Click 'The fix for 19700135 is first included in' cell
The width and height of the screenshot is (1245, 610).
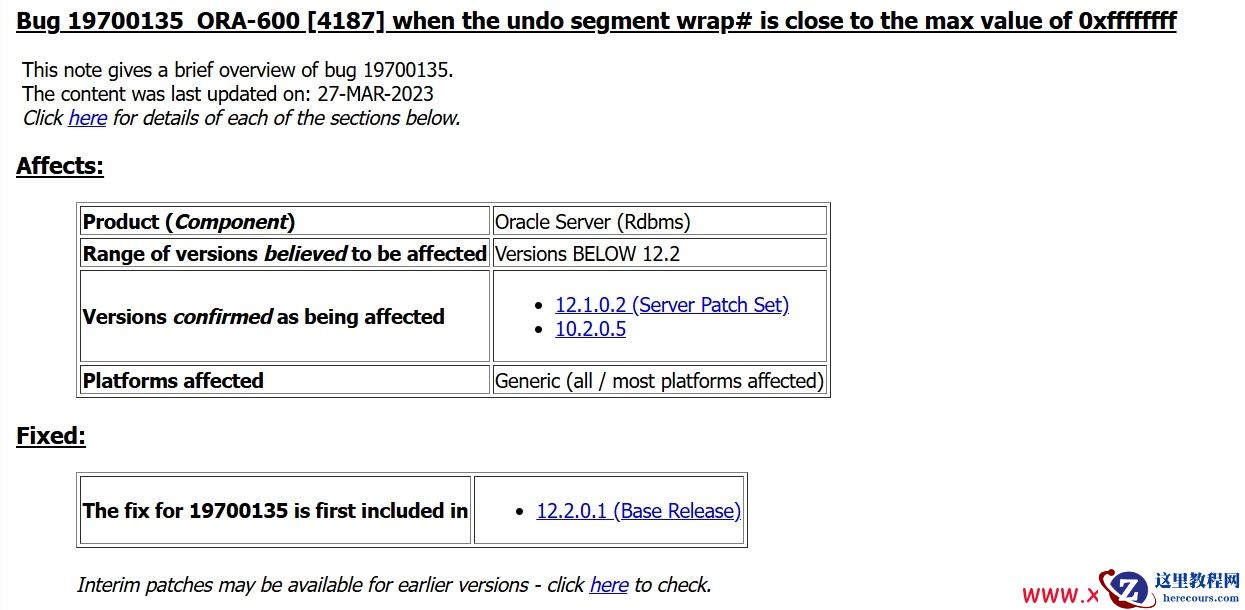[x=275, y=511]
